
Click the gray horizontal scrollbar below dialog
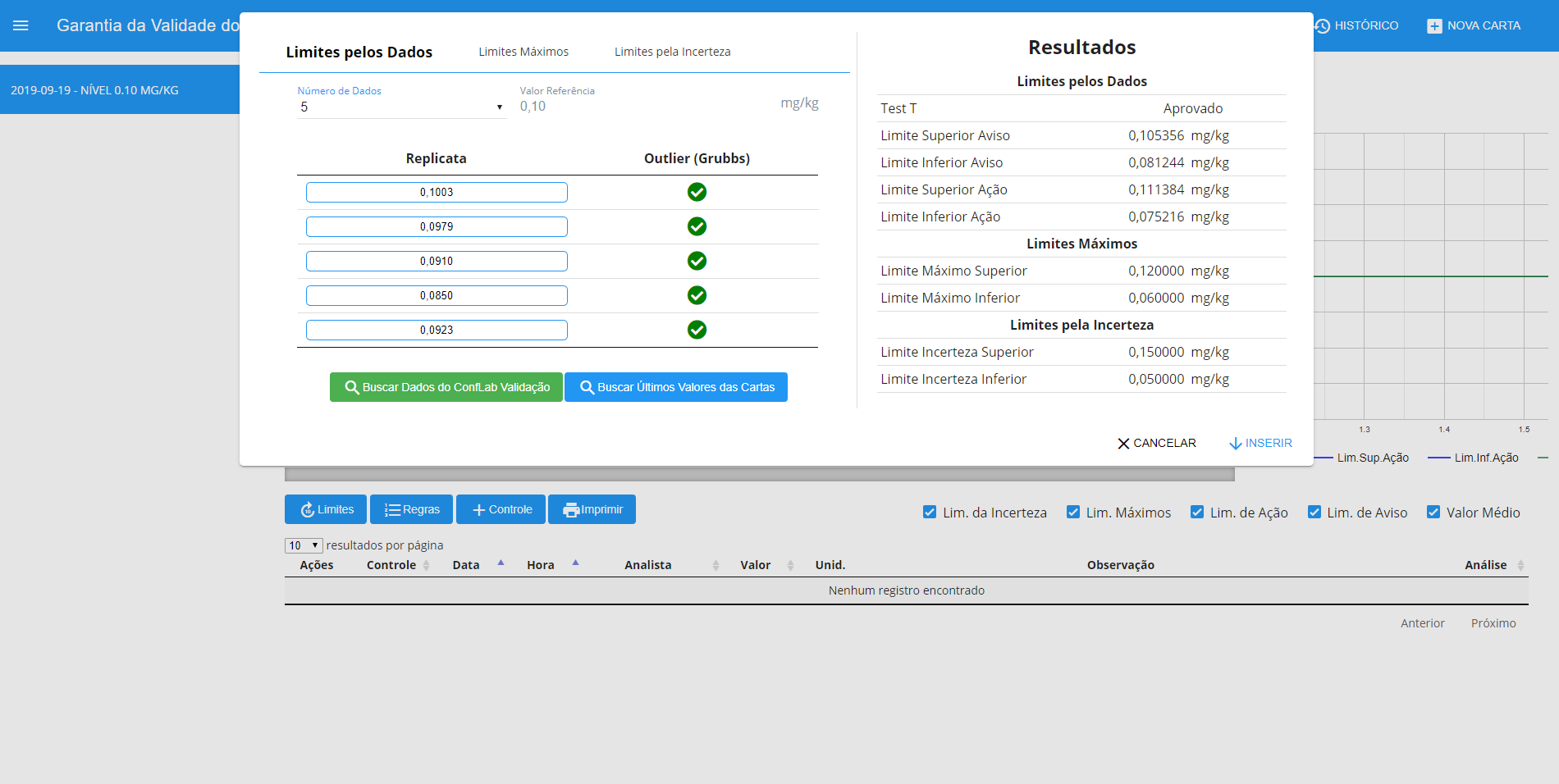(759, 474)
